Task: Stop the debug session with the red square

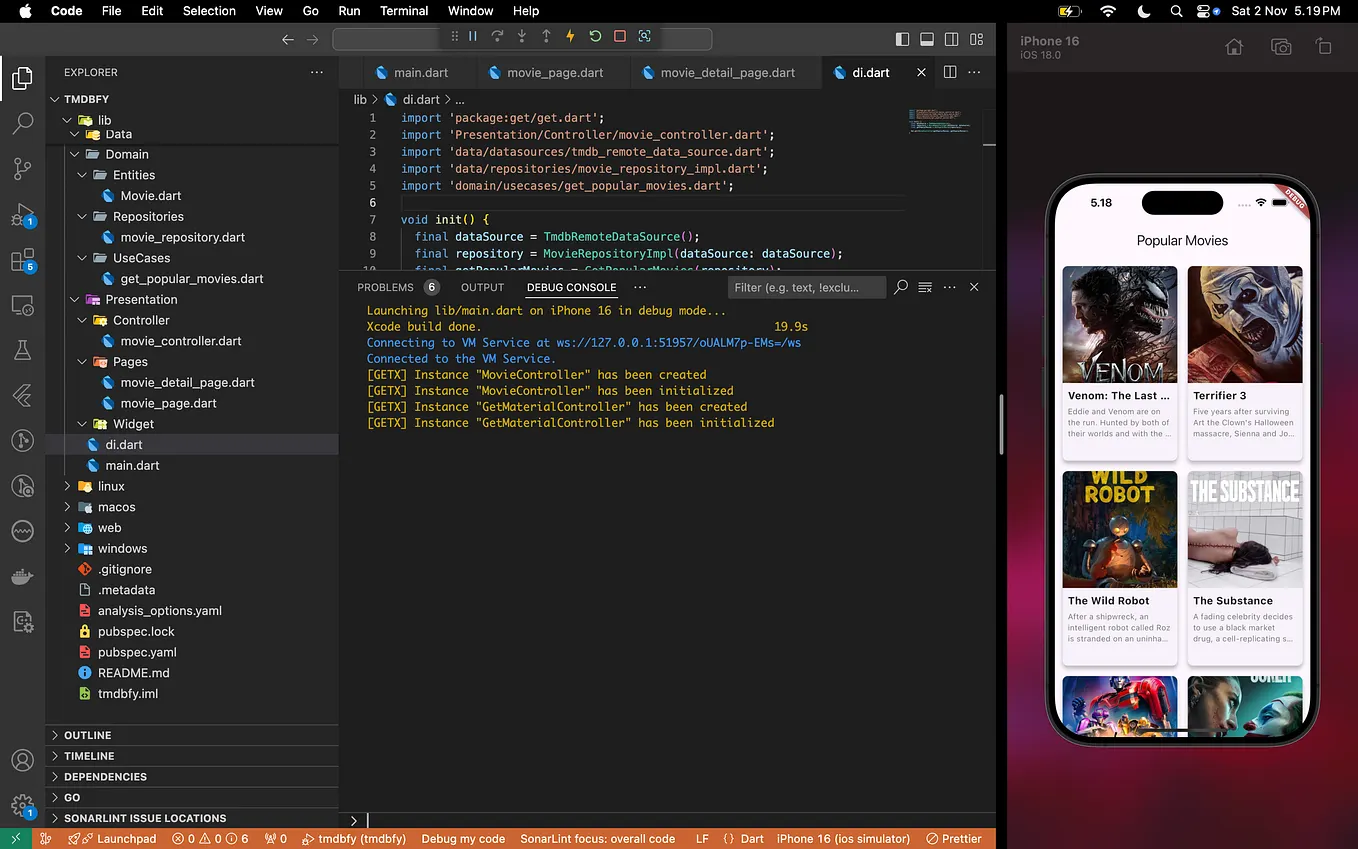Action: 619,36
